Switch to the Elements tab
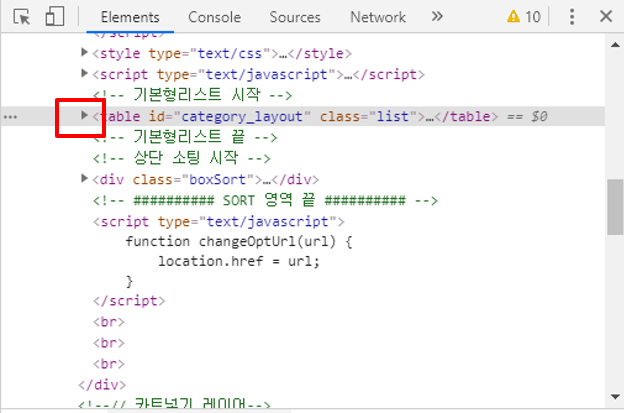Viewport: 624px width, 413px height. tap(130, 17)
